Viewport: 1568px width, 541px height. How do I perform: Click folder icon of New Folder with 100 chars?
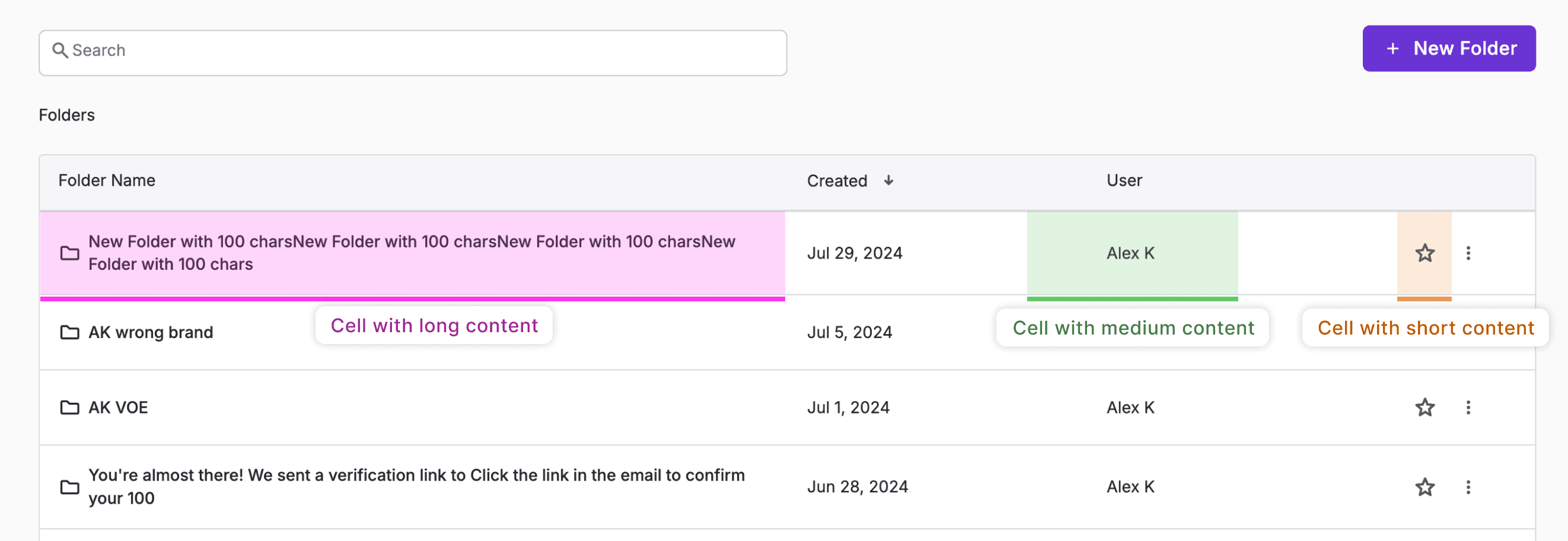click(69, 253)
